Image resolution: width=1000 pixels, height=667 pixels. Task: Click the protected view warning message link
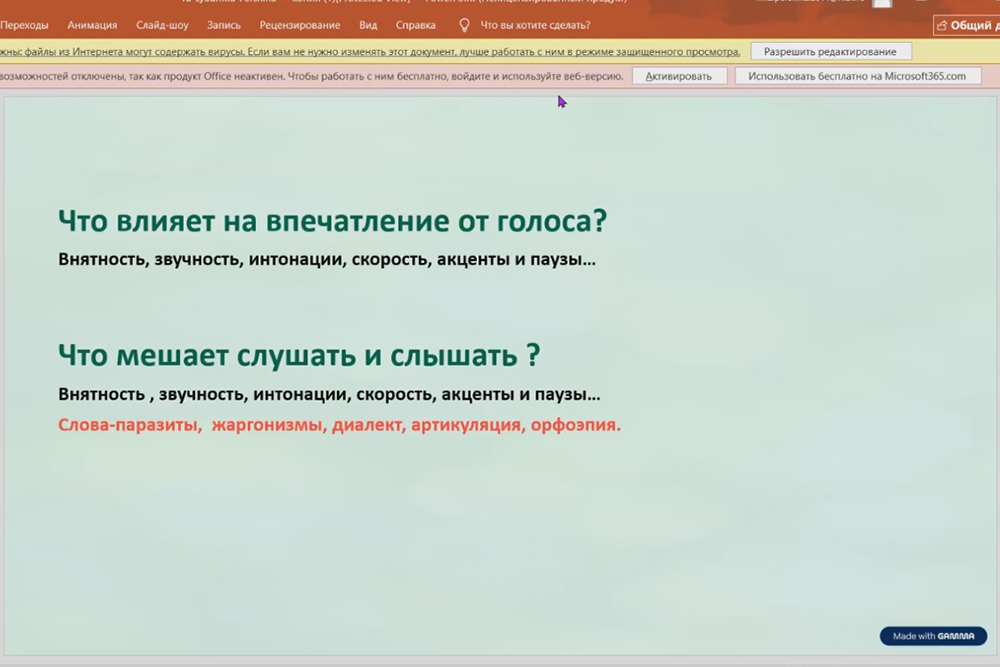tap(370, 51)
